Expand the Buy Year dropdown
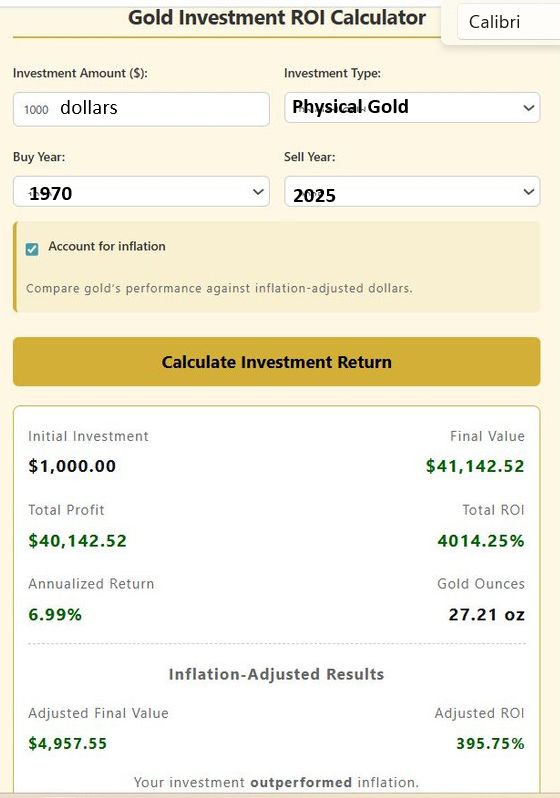560x798 pixels. point(141,191)
